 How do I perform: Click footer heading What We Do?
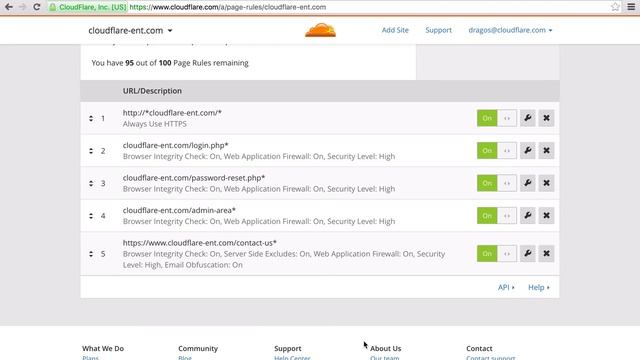click(103, 349)
